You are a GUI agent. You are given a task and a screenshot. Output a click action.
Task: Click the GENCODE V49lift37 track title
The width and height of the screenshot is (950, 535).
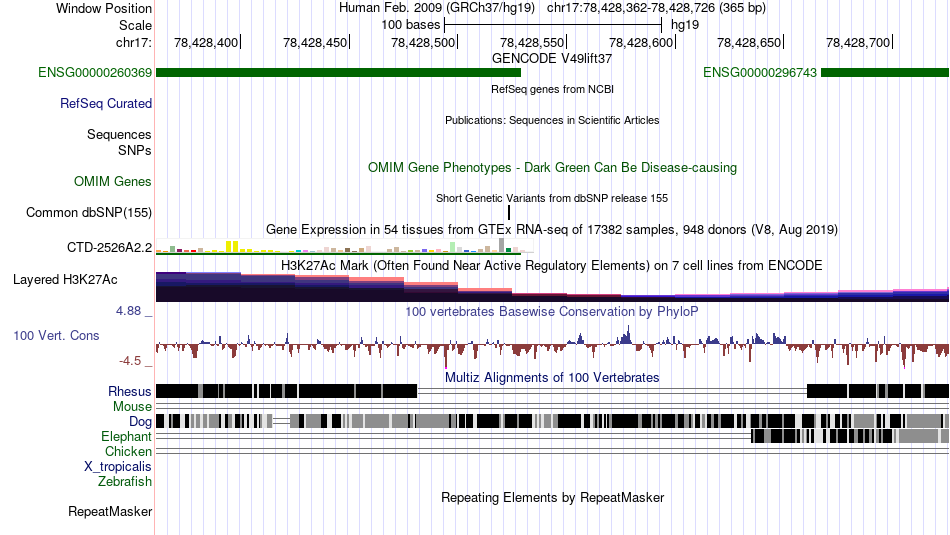click(x=552, y=59)
